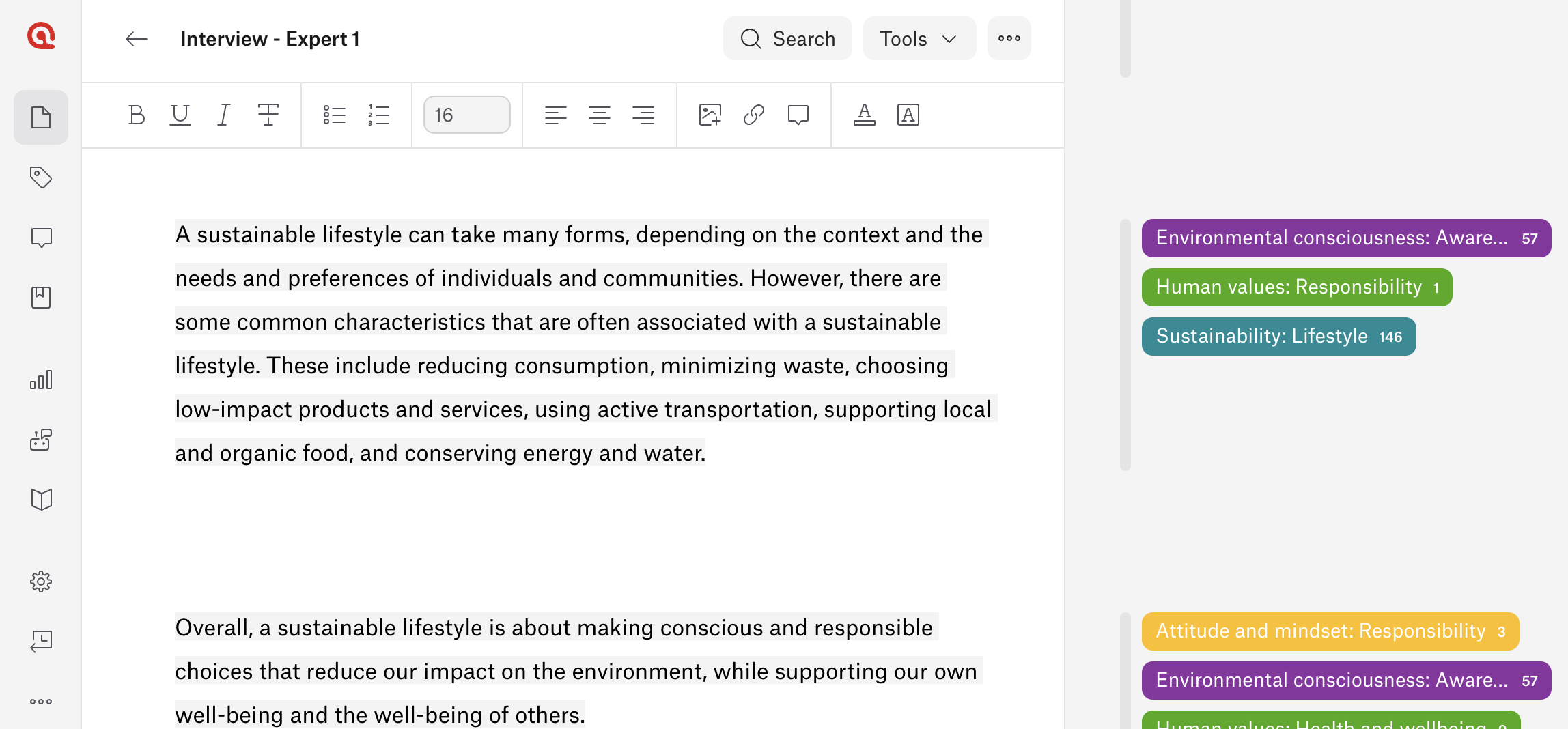Open the analysis charts view
1568x729 pixels.
click(x=41, y=380)
